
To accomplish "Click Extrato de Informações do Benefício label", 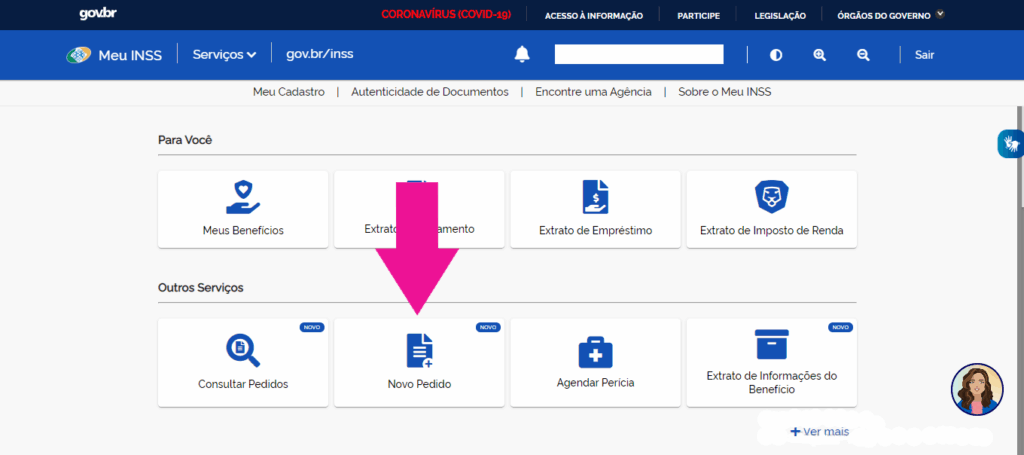I will click(x=772, y=383).
